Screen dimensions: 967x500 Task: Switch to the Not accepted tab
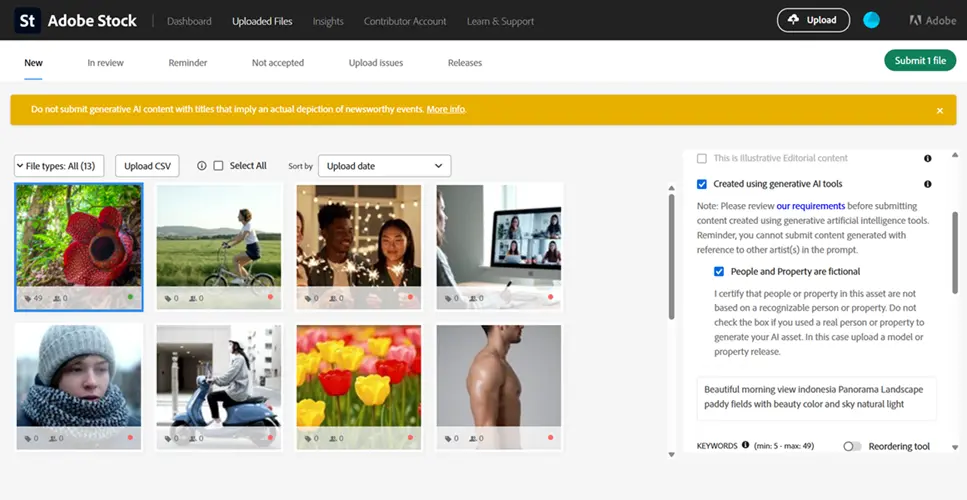point(278,62)
